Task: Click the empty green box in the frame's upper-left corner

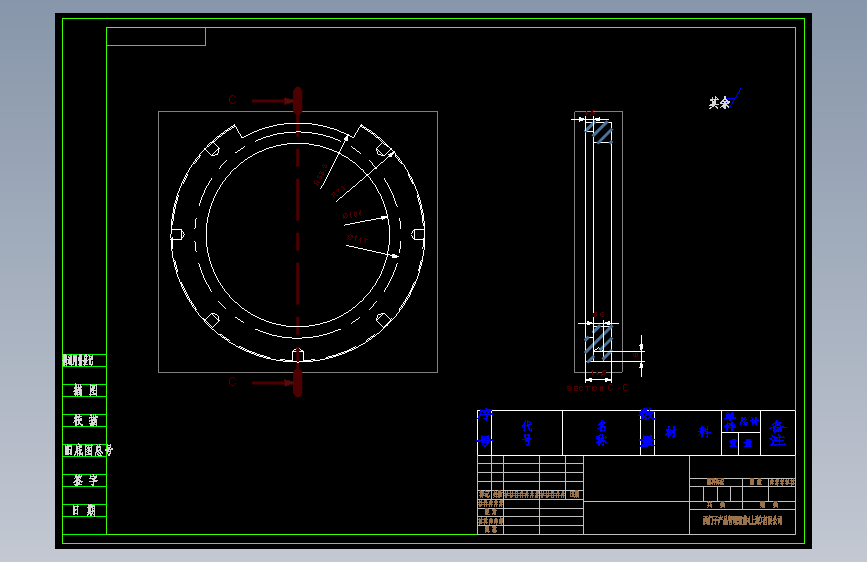Action: tap(156, 37)
